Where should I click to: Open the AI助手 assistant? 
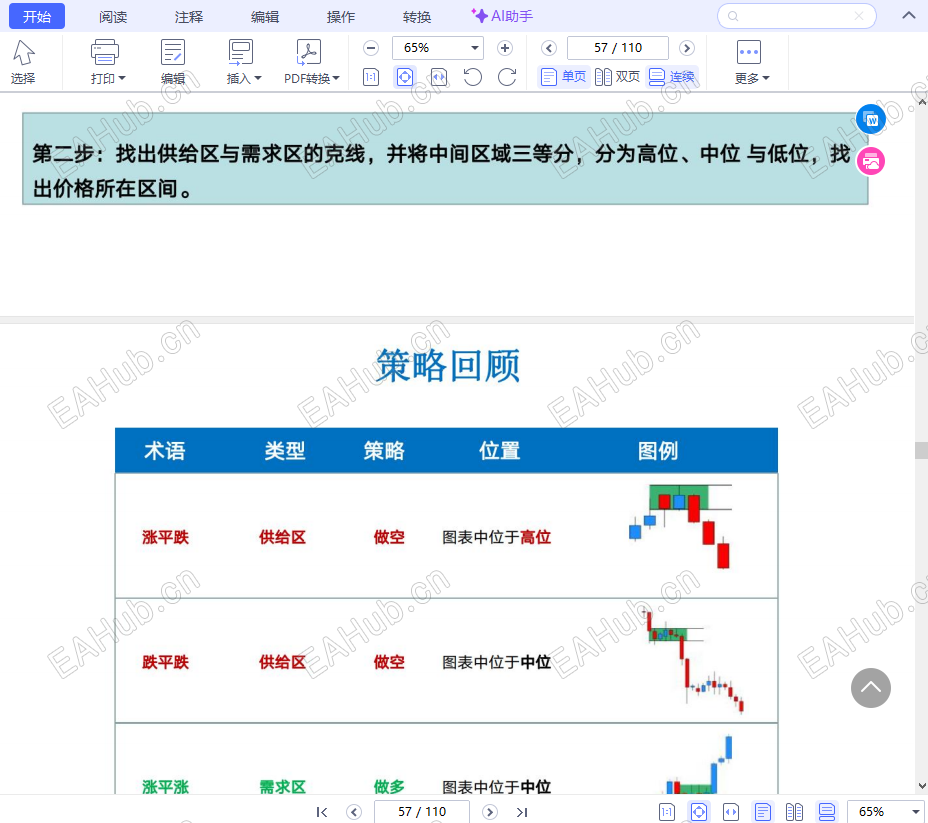502,16
